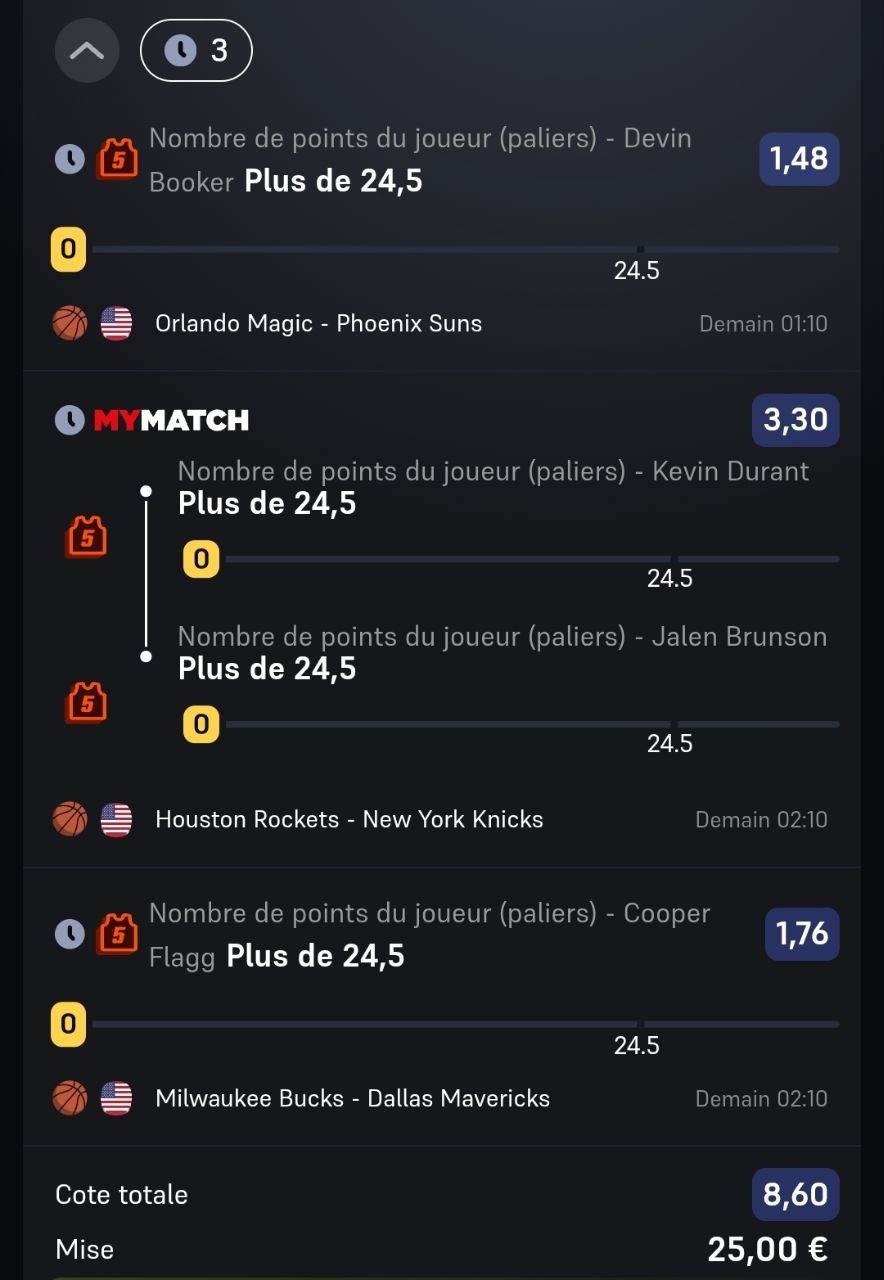Click the clock icon next to the Devin Booker bet
The height and width of the screenshot is (1280, 884).
click(x=69, y=160)
